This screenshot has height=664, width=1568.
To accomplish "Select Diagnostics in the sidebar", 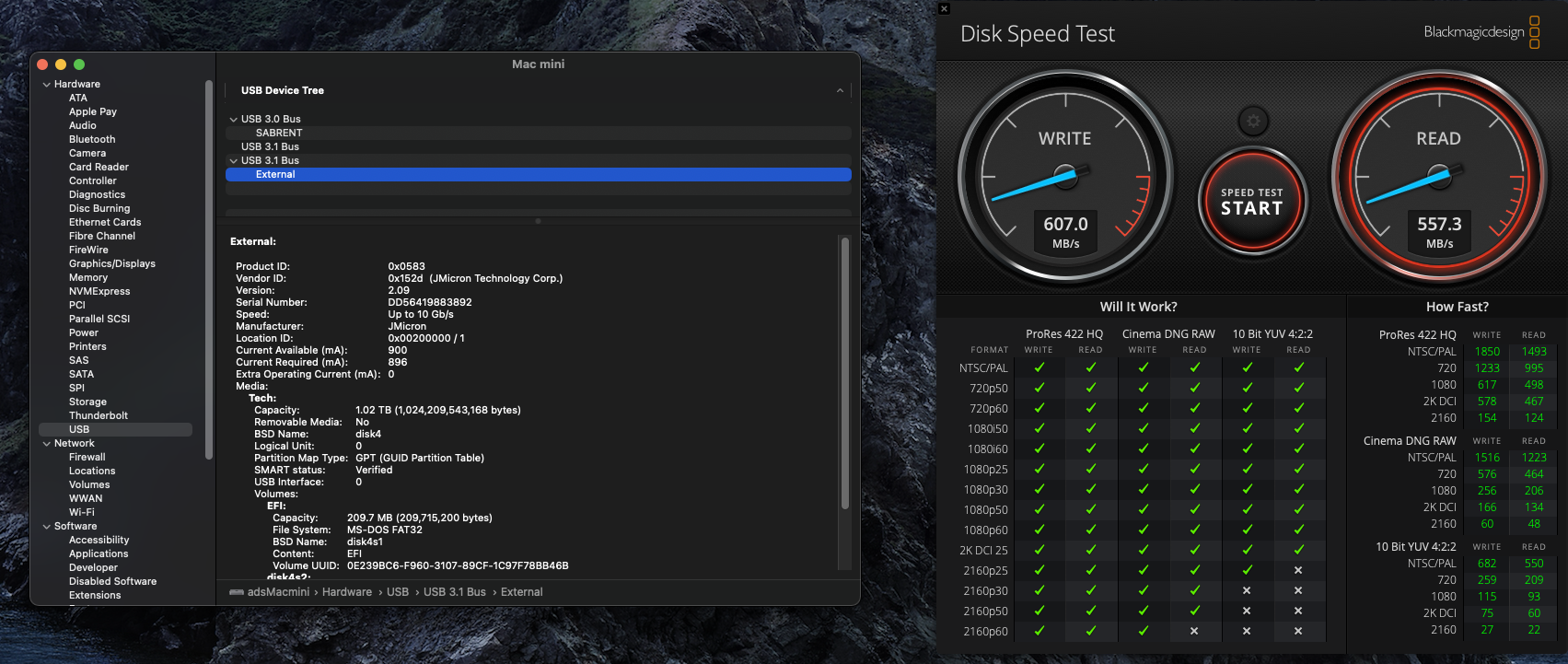I will pyautogui.click(x=97, y=194).
